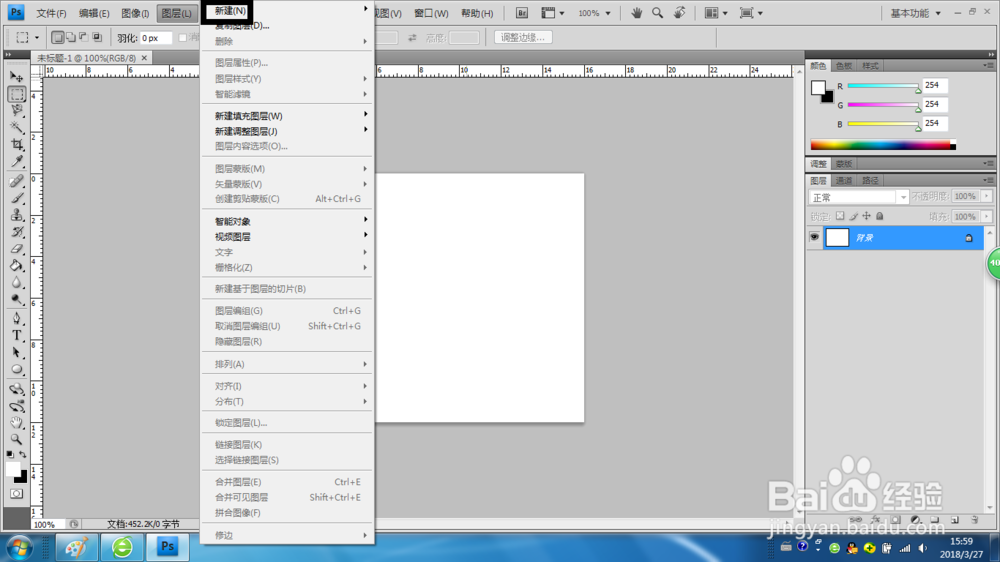The width and height of the screenshot is (1000, 562).
Task: Select the Clone Stamp tool
Action: [x=17, y=215]
